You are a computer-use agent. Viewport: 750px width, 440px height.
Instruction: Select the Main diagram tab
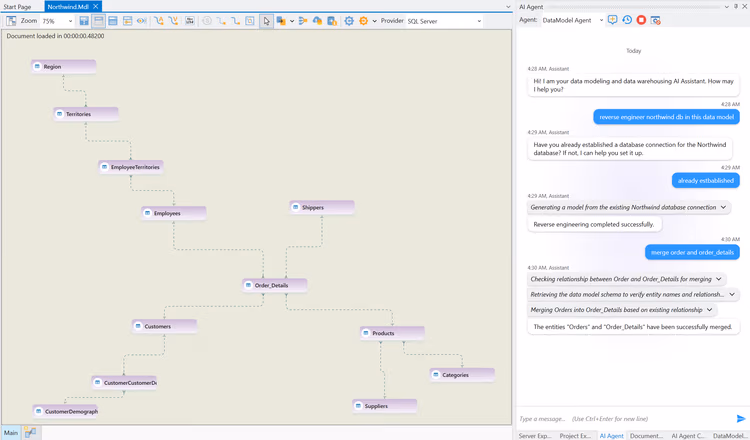click(x=11, y=432)
